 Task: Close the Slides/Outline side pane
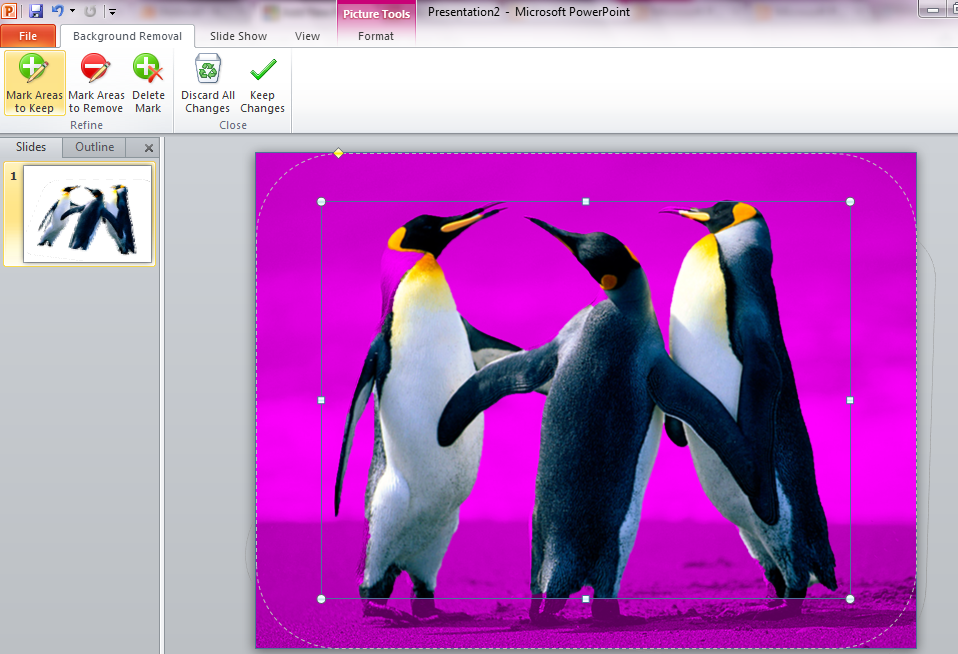149,148
